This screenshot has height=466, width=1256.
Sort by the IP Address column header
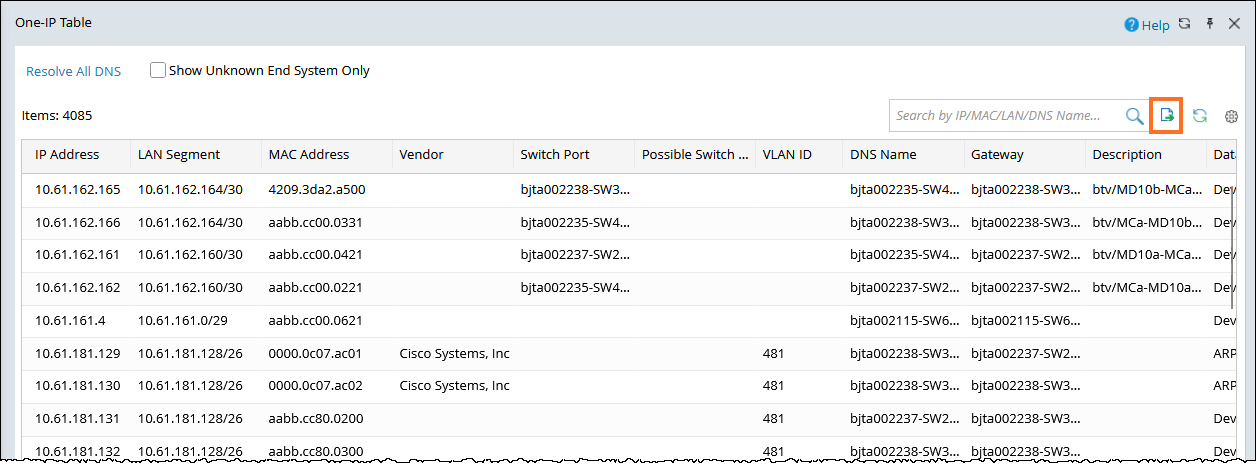[67, 155]
